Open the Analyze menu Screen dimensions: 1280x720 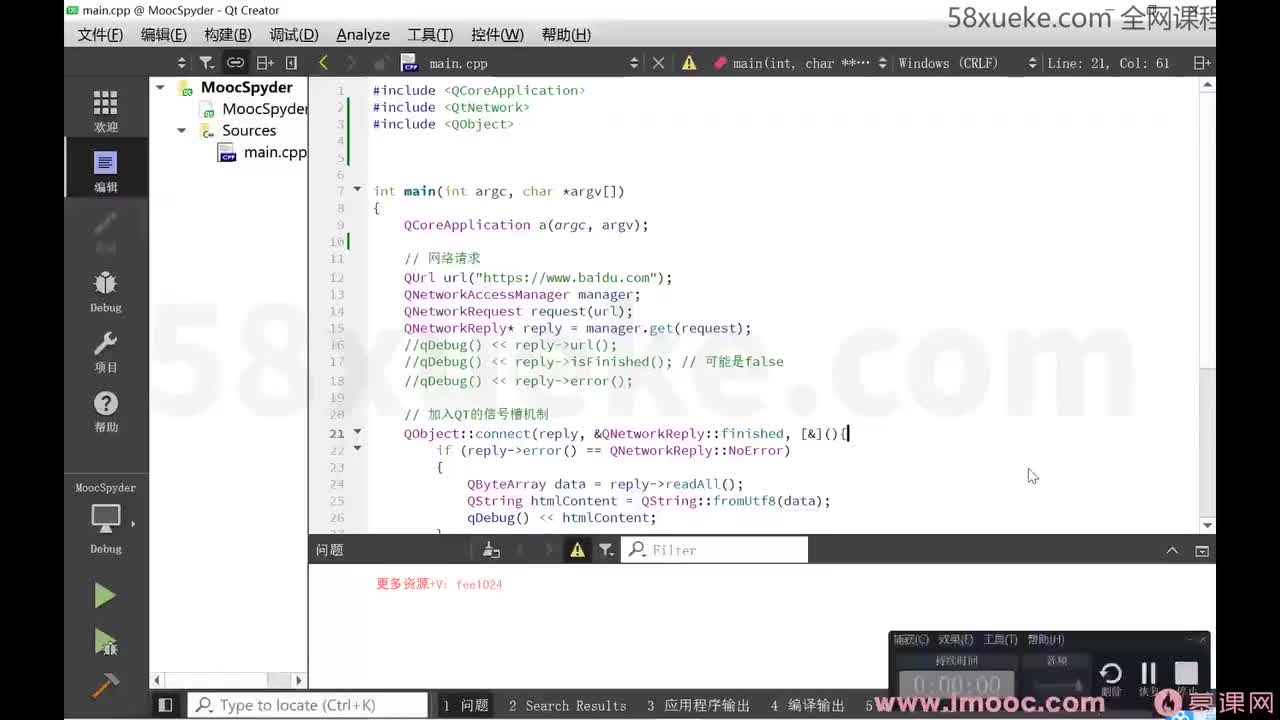click(363, 34)
